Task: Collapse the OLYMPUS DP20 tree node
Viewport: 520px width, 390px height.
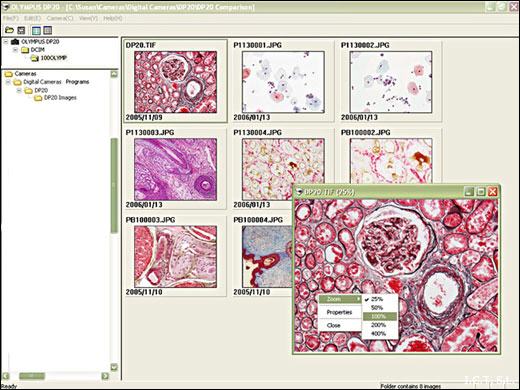Action: [6, 42]
